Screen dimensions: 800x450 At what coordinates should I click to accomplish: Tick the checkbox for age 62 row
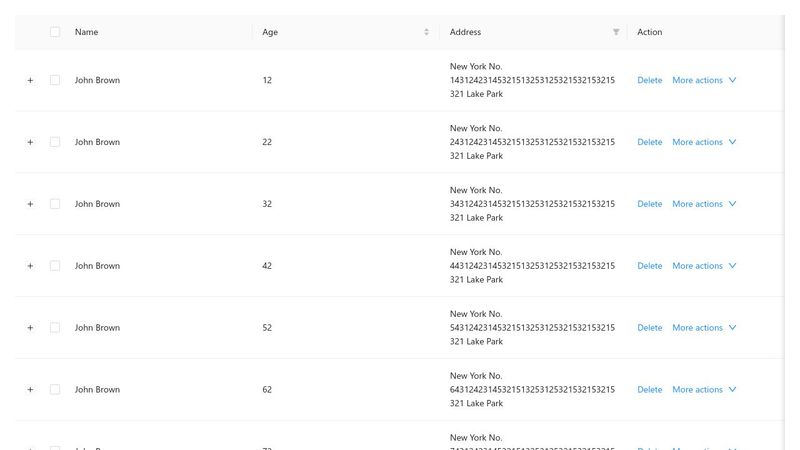pyautogui.click(x=55, y=390)
